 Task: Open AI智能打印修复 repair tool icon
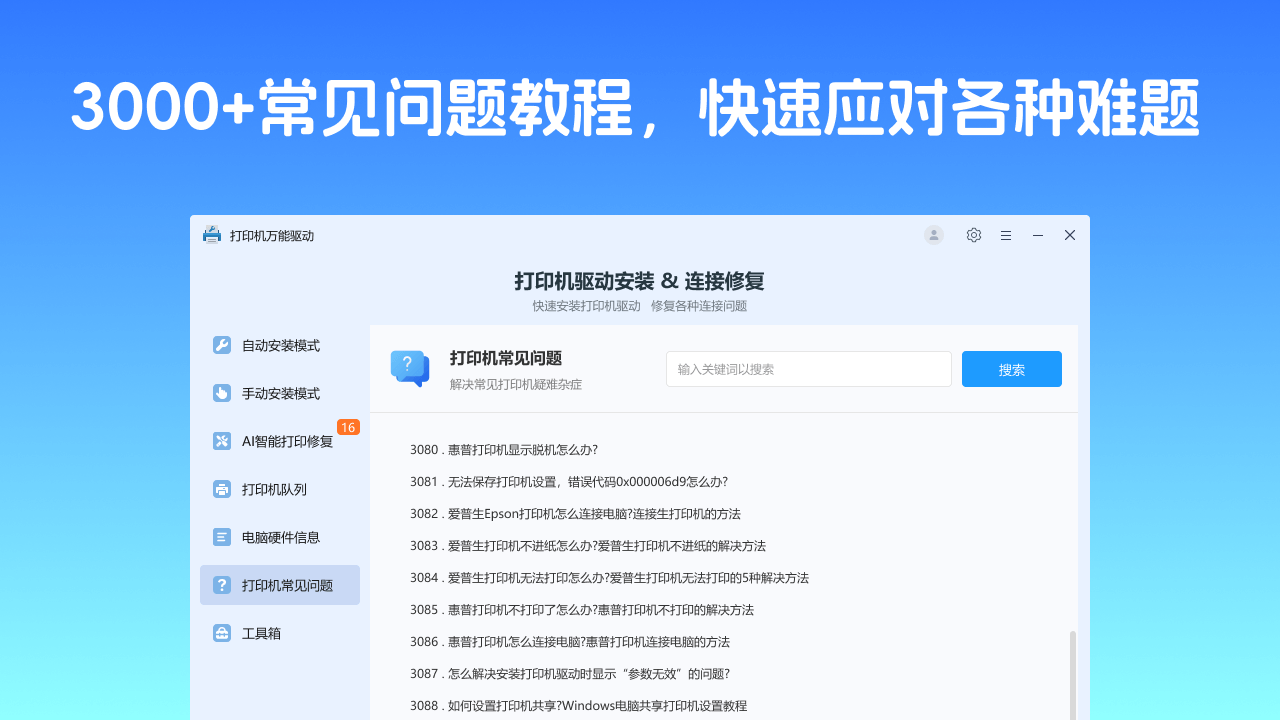[x=221, y=441]
